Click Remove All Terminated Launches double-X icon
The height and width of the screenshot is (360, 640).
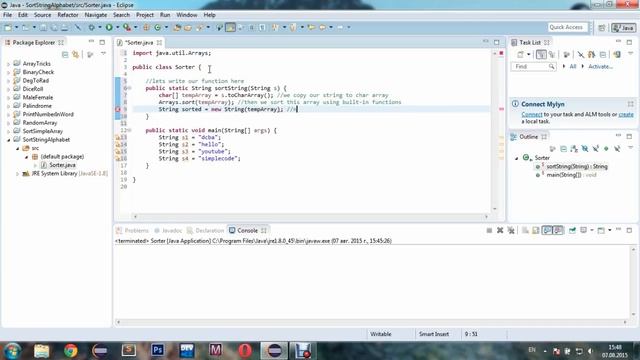pyautogui.click(x=511, y=231)
